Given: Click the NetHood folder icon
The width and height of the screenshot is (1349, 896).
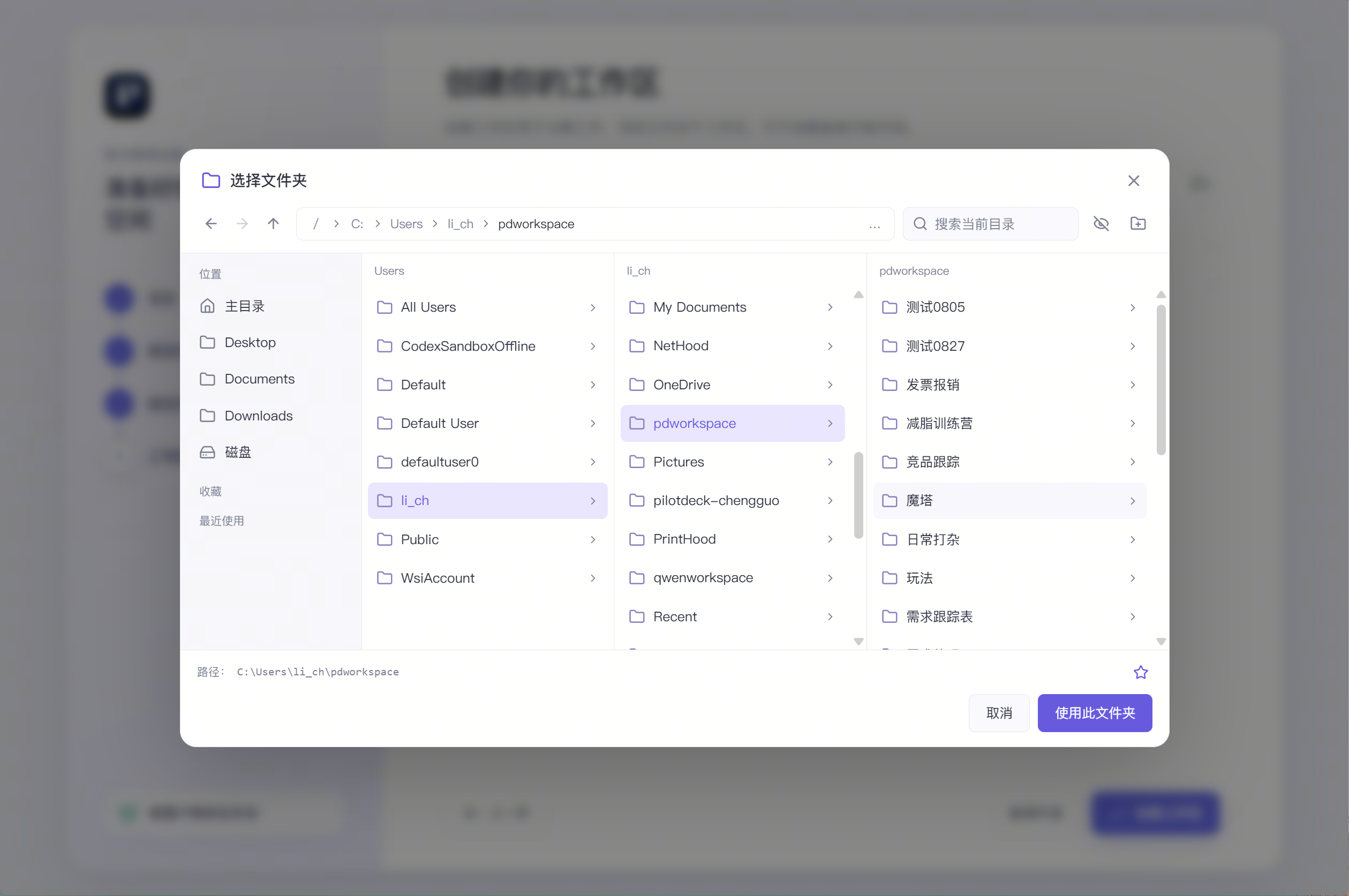Looking at the screenshot, I should [x=637, y=346].
